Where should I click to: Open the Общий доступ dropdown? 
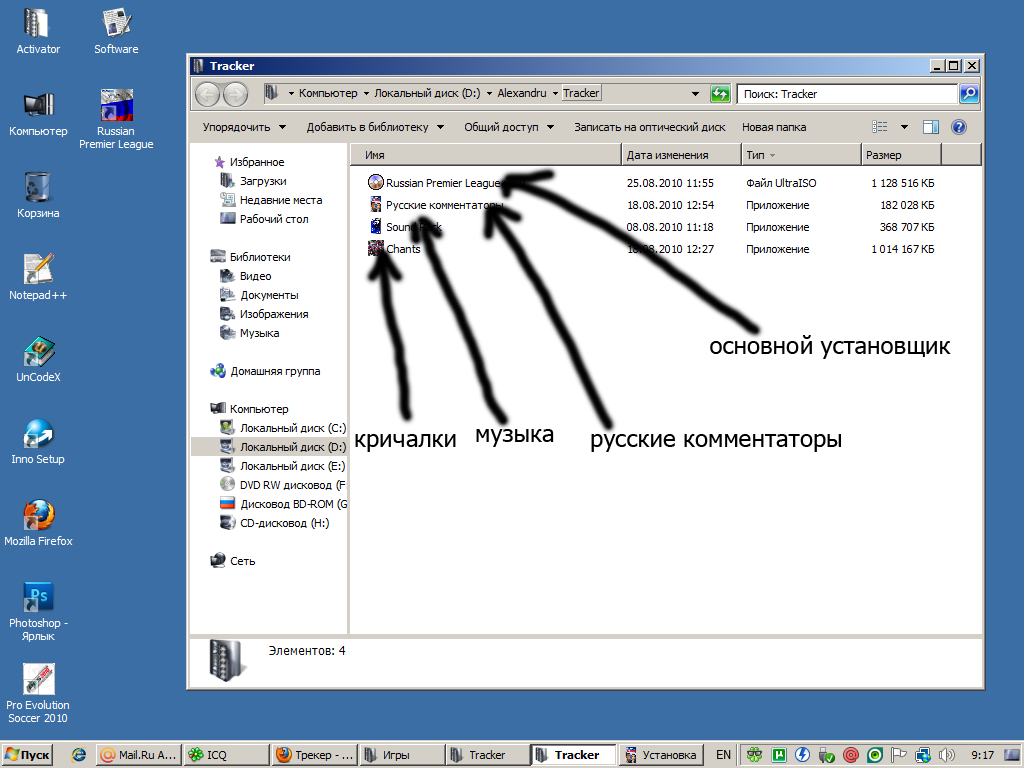coord(509,127)
